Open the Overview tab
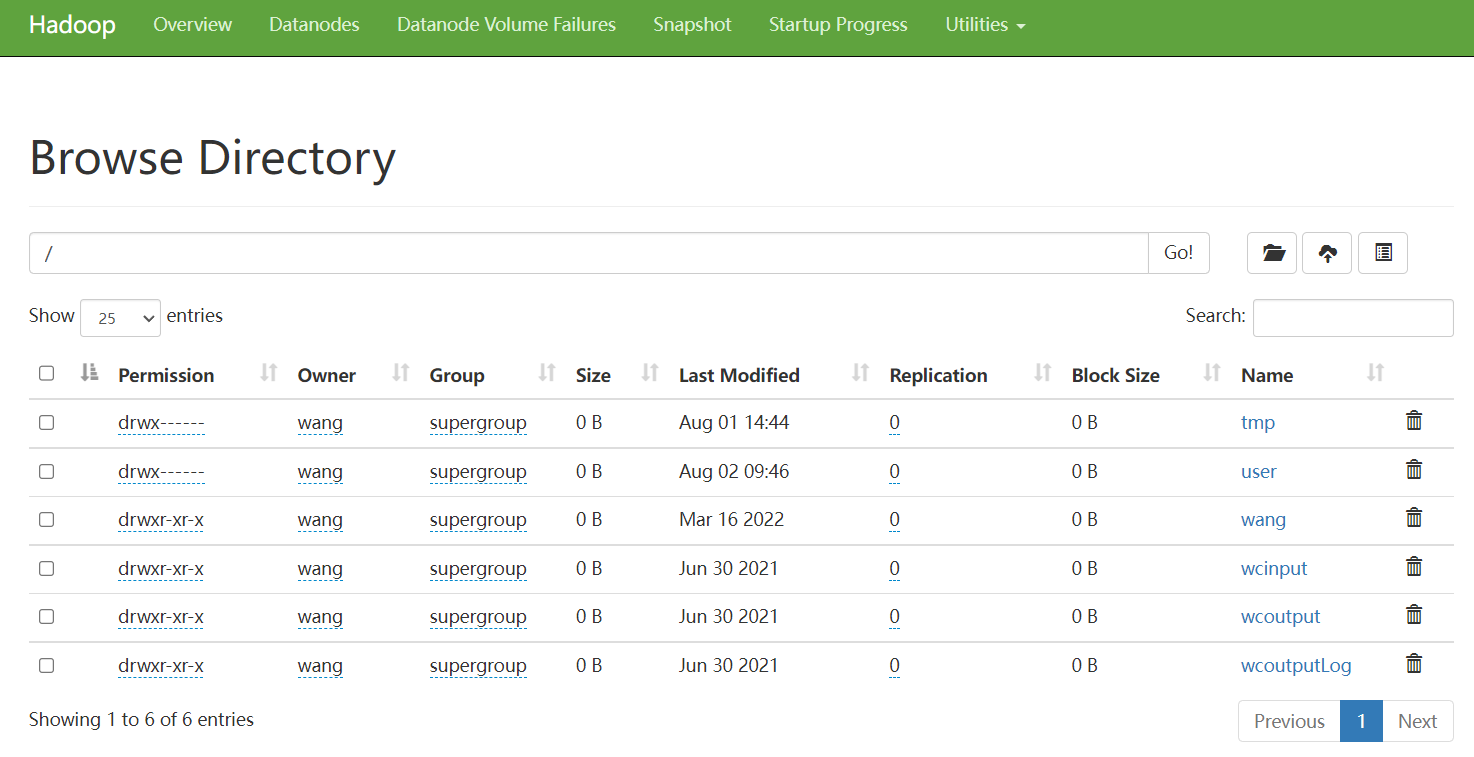Viewport: 1474px width, 757px height. (192, 25)
